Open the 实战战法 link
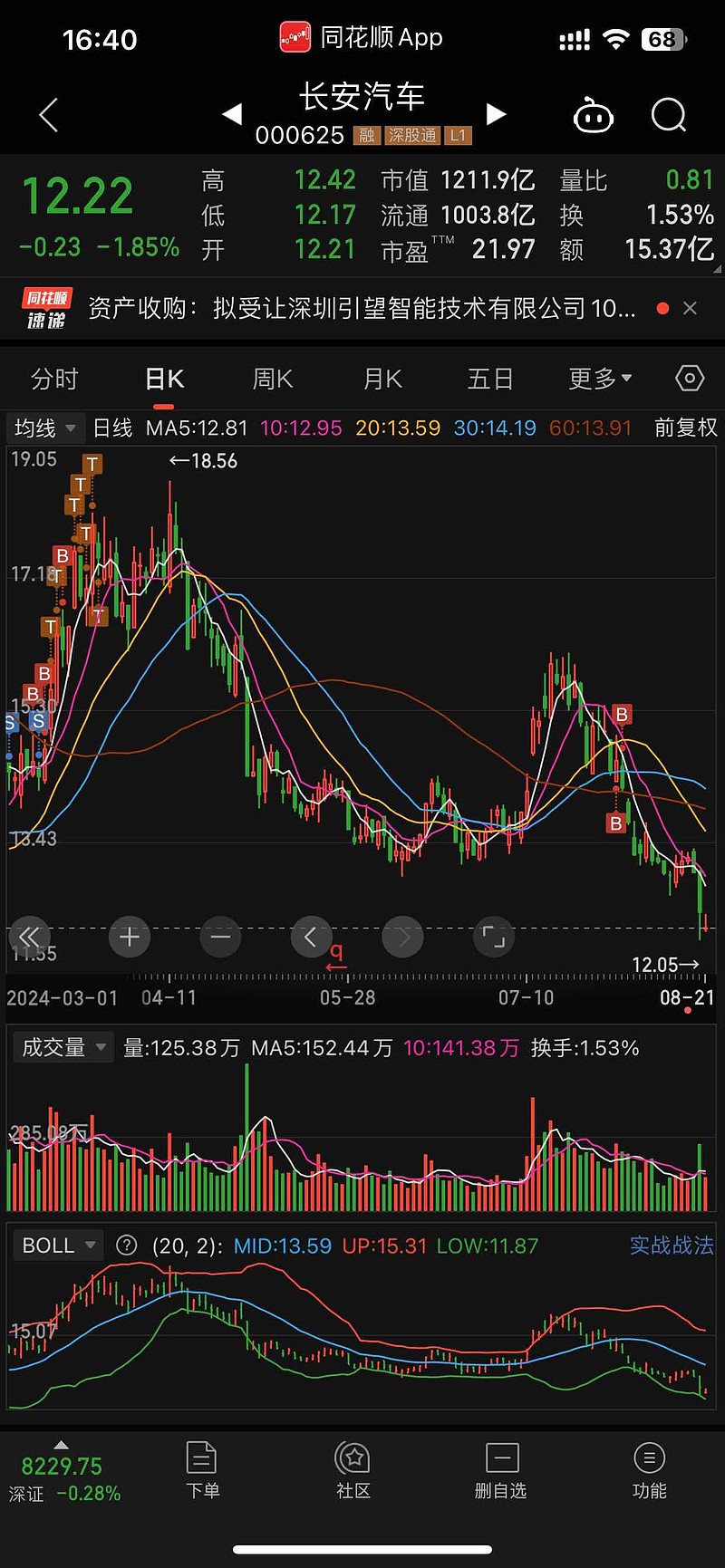This screenshot has width=725, height=1568. click(672, 1246)
